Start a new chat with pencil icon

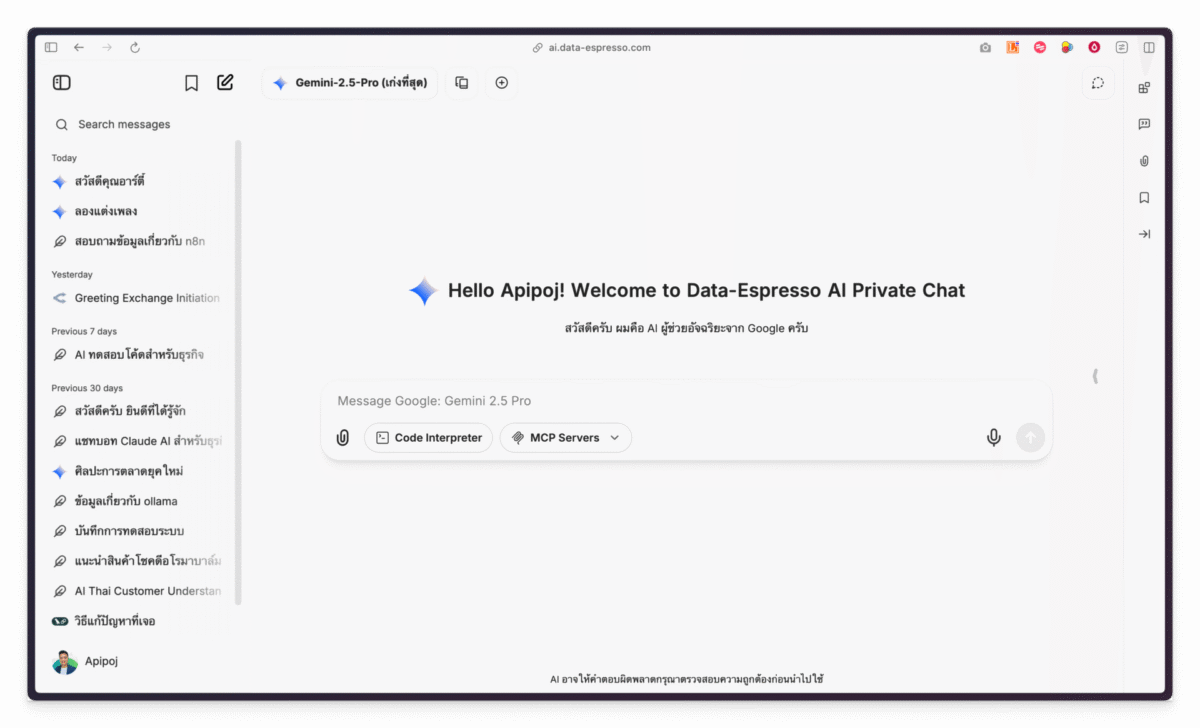pos(225,83)
